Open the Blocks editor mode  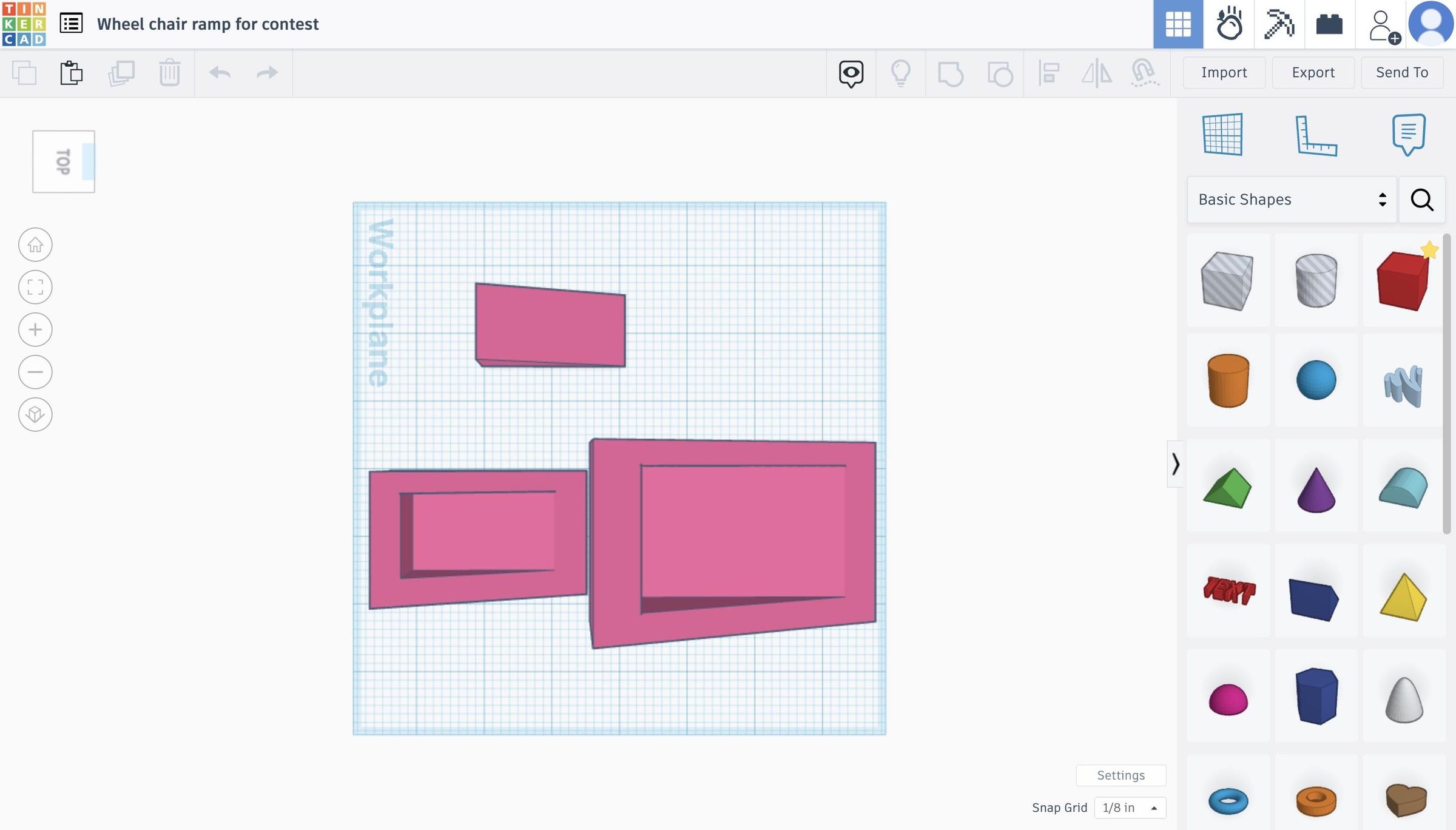tap(1279, 24)
